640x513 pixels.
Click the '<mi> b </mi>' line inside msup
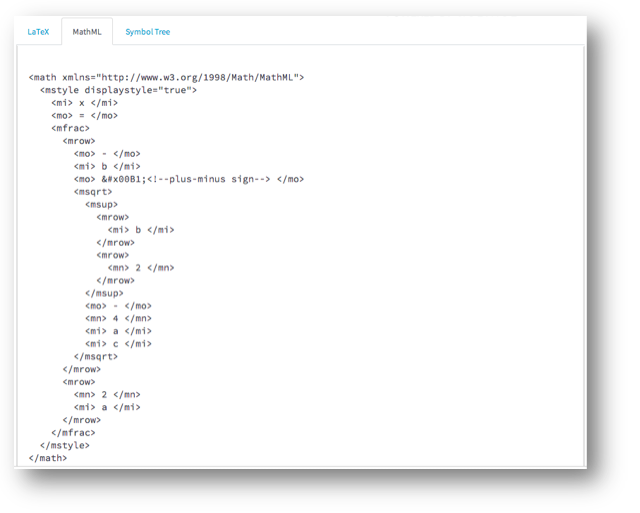pos(141,230)
